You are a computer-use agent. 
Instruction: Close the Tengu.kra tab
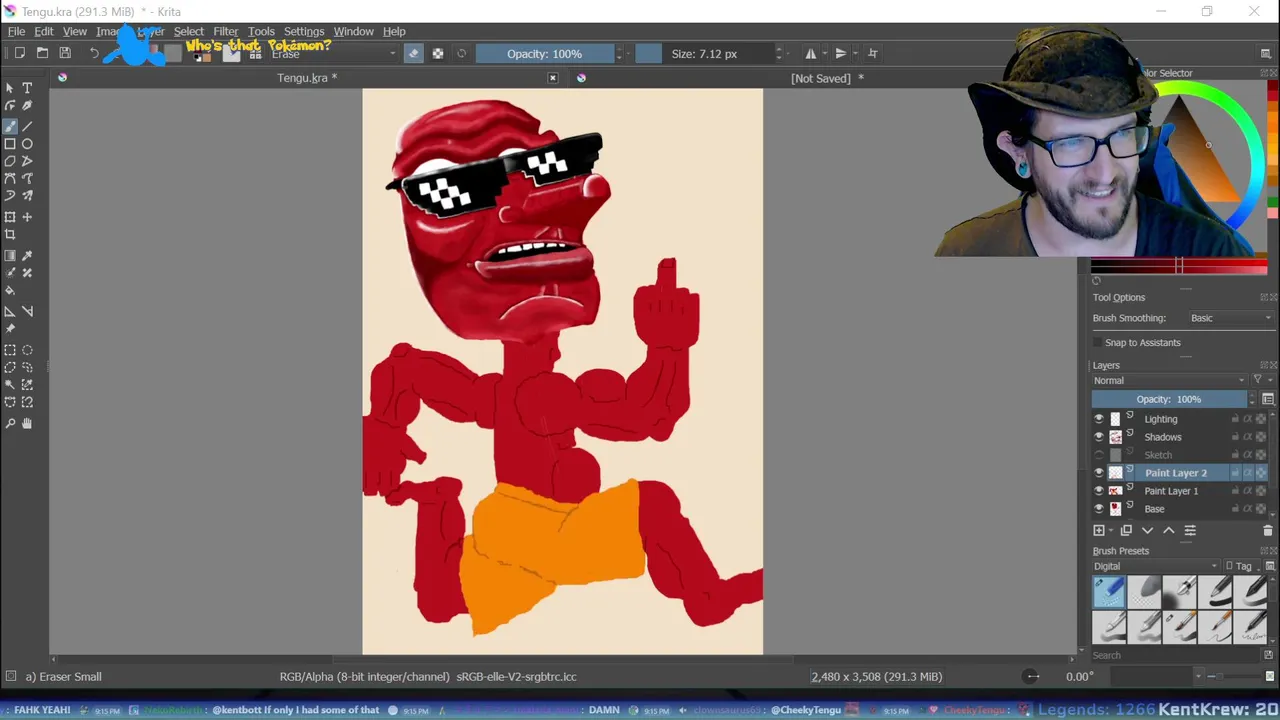(553, 78)
